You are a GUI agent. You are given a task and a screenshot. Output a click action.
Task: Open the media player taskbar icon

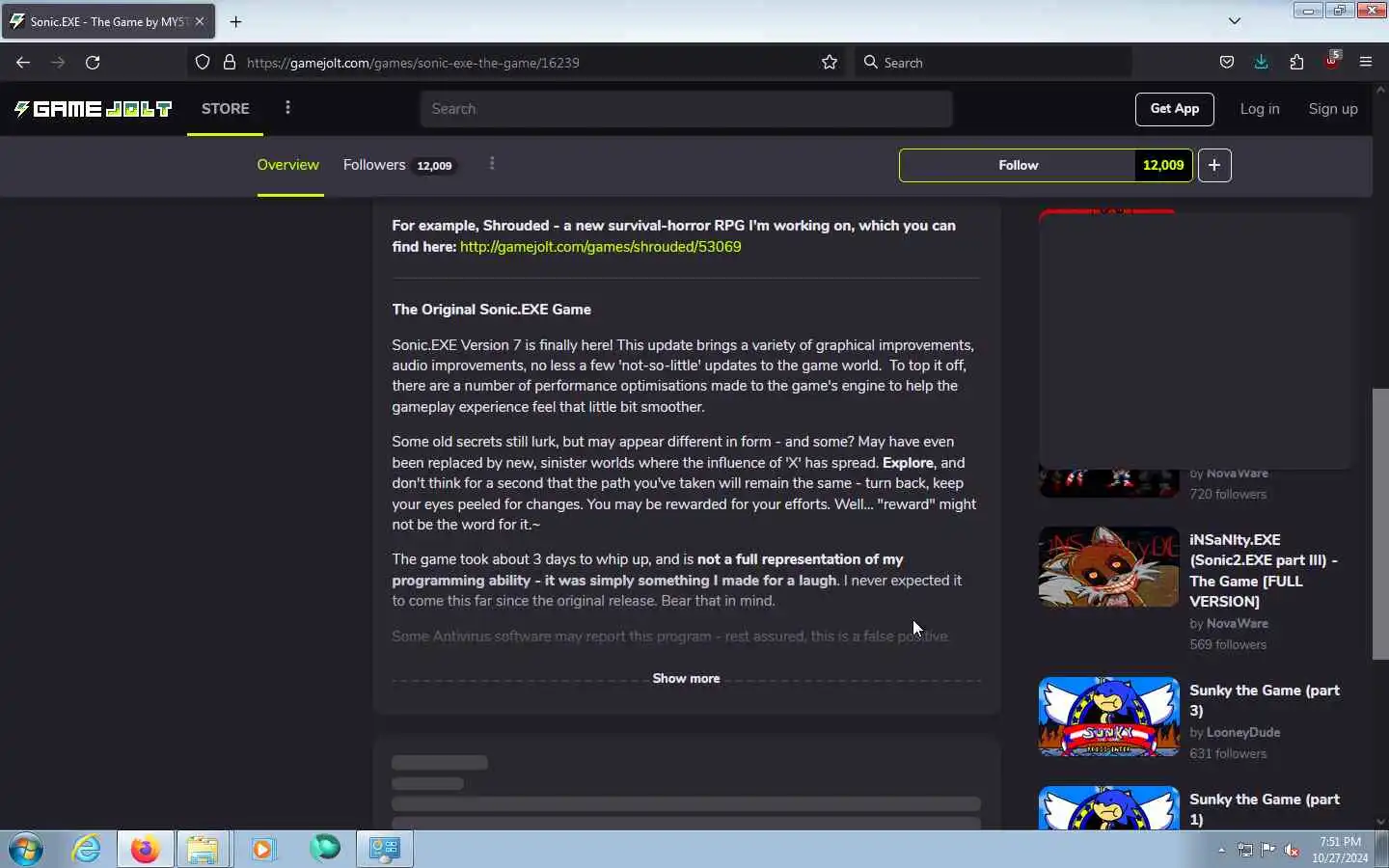(262, 850)
